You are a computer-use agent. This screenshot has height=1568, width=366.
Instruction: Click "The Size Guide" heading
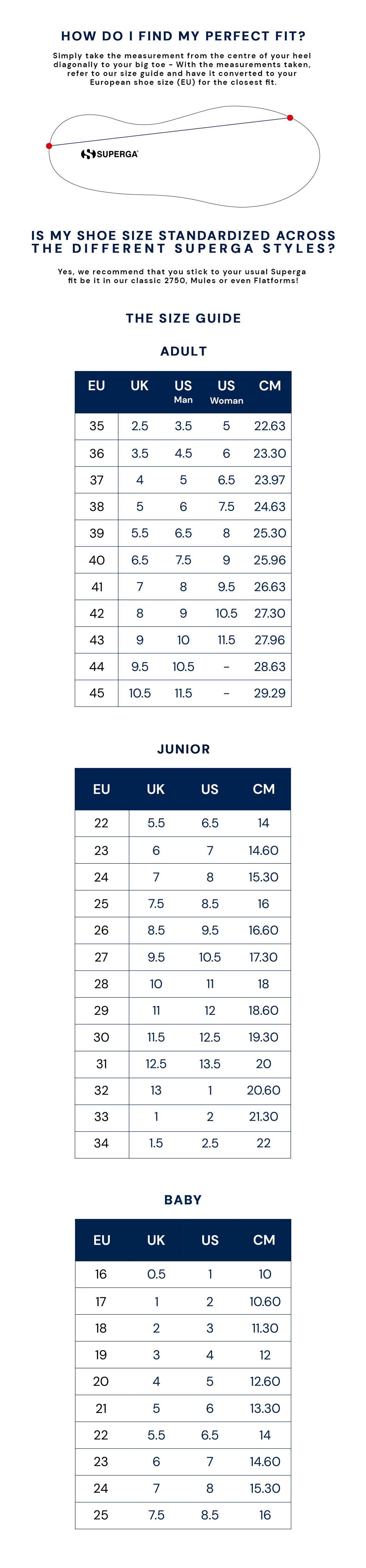click(x=183, y=318)
